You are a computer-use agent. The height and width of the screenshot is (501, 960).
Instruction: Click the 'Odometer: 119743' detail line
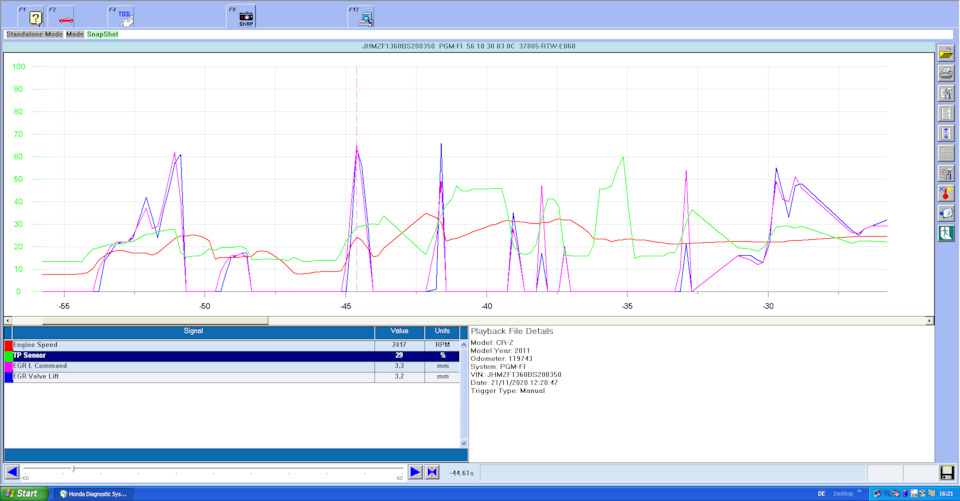(501, 359)
